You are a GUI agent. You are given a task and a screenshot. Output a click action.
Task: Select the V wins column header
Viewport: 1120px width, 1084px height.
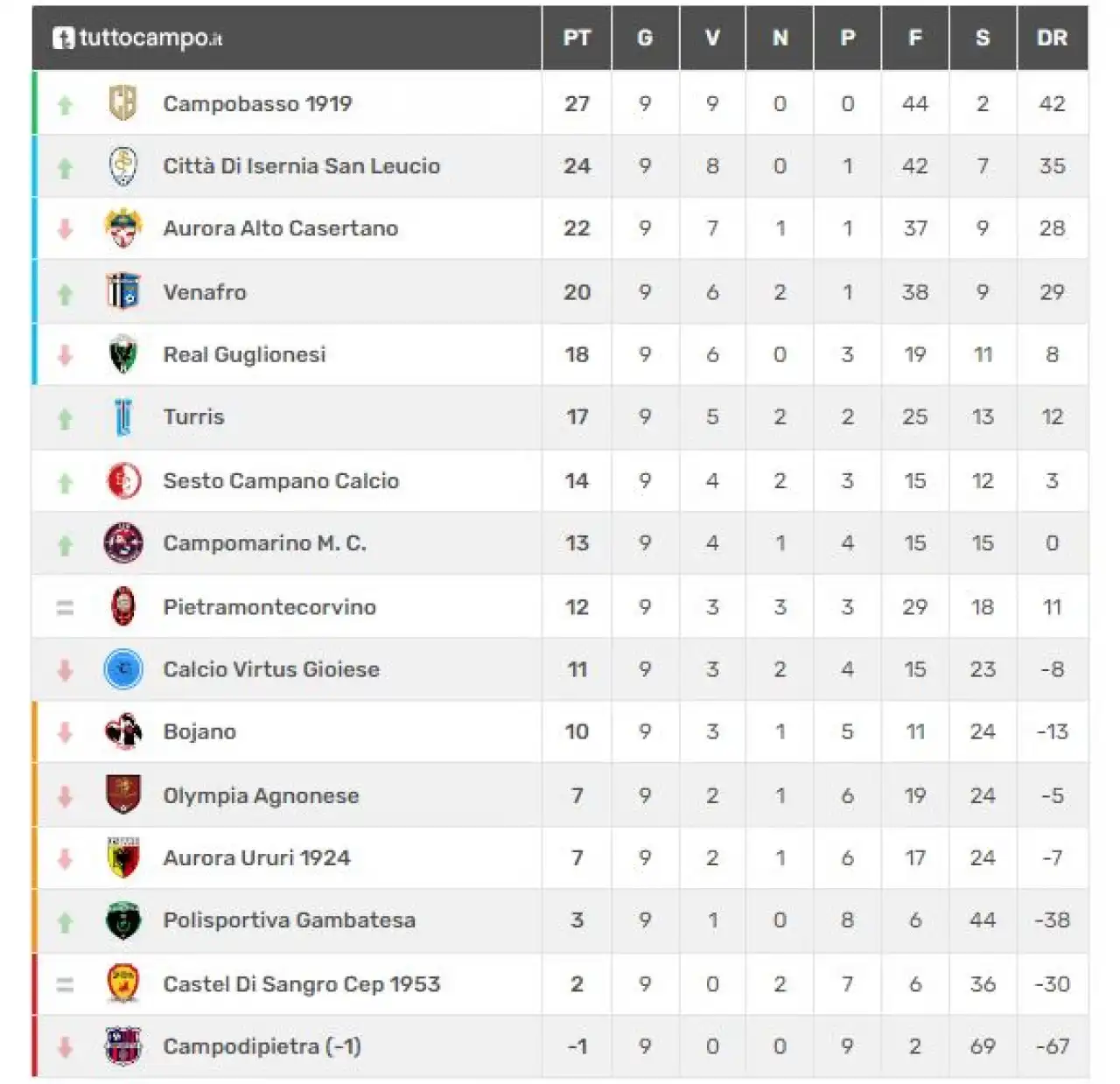[712, 38]
